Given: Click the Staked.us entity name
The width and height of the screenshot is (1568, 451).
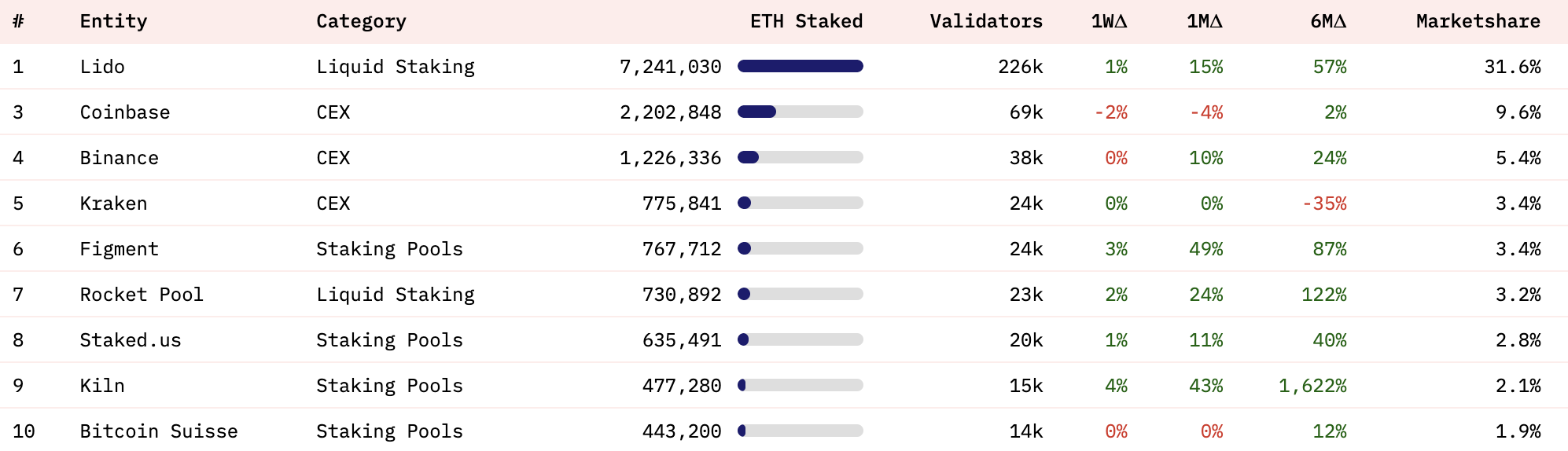Looking at the screenshot, I should click(131, 340).
